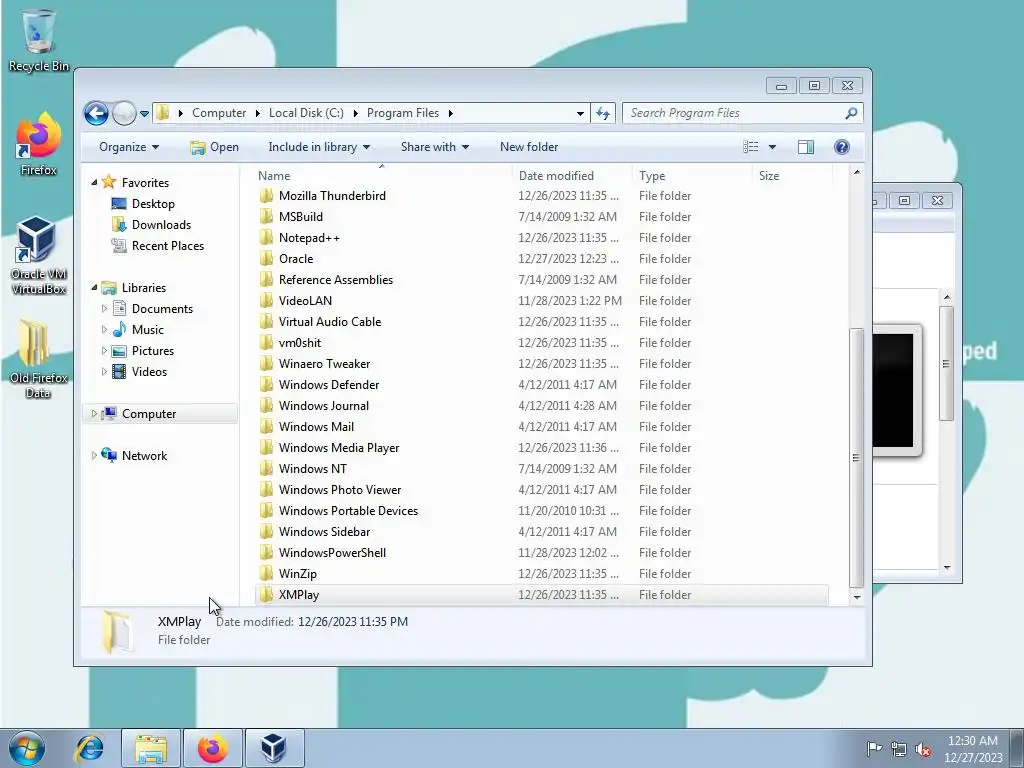The height and width of the screenshot is (768, 1024).
Task: Select Local Disk (C:) breadcrumb
Action: 306,113
